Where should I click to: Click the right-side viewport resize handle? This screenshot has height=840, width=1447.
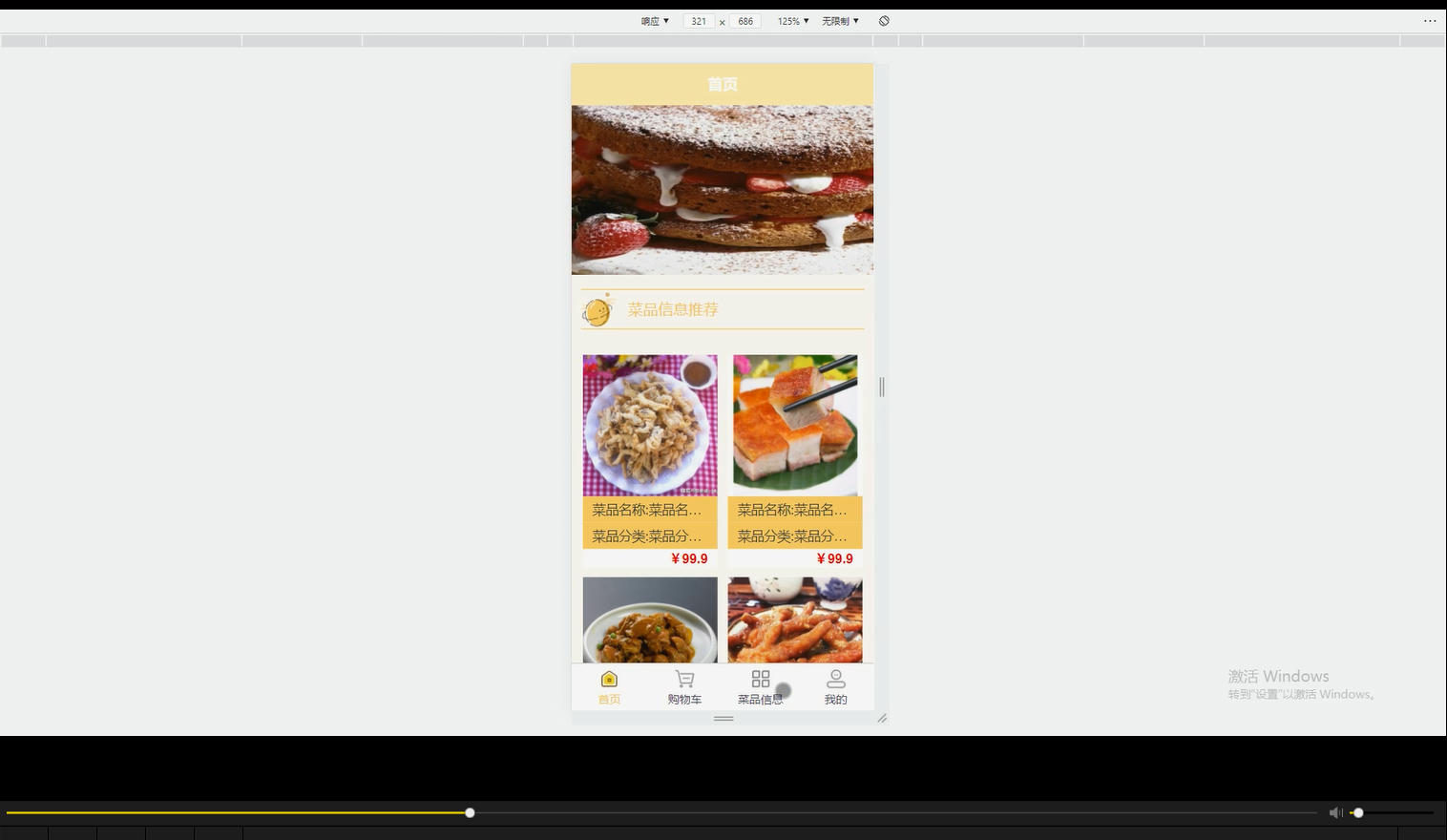point(882,387)
